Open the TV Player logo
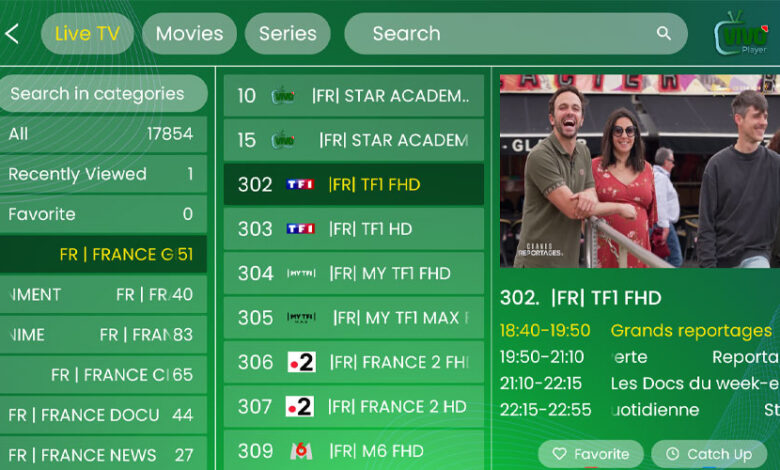Image resolution: width=780 pixels, height=470 pixels. point(741,33)
